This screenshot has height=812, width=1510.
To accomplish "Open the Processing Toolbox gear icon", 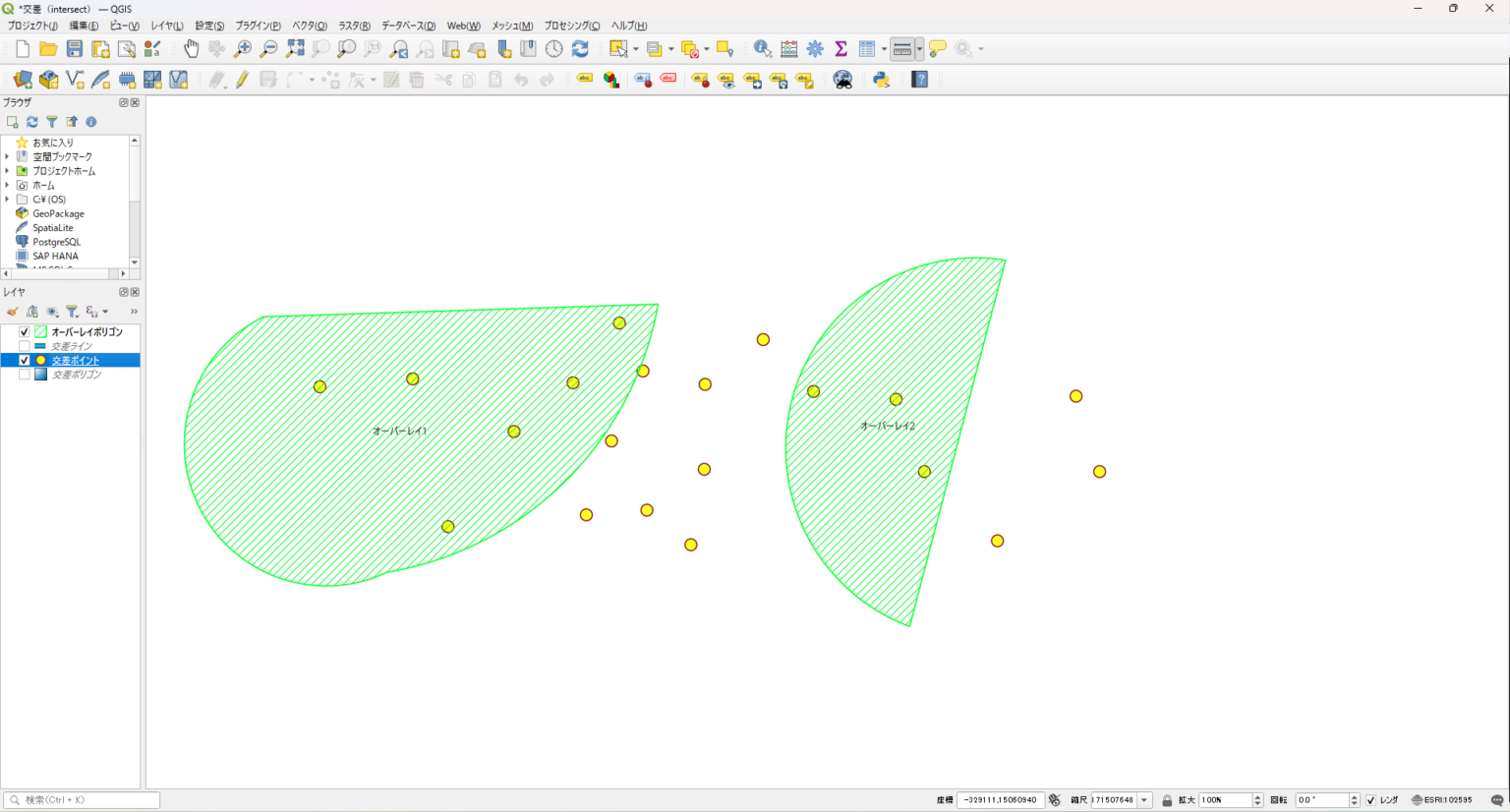I will (815, 48).
